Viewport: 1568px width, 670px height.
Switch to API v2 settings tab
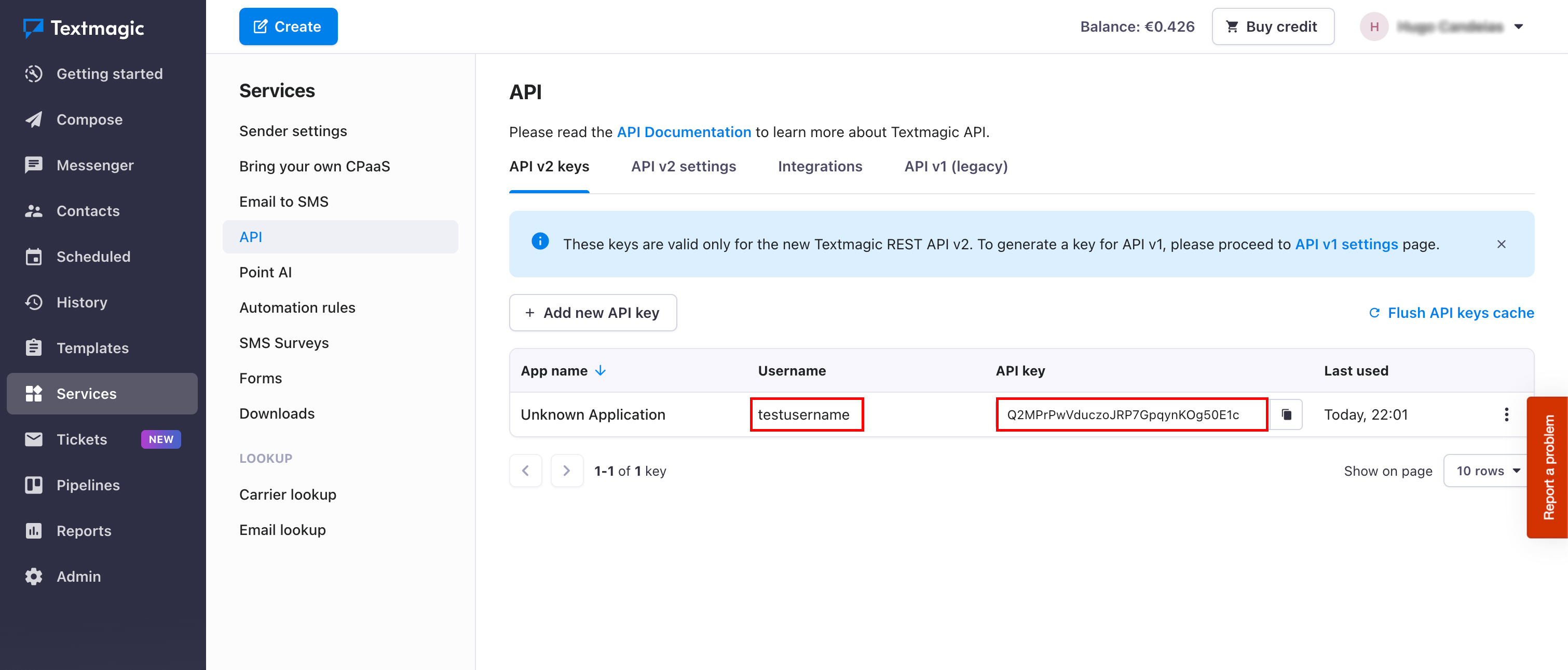click(684, 166)
